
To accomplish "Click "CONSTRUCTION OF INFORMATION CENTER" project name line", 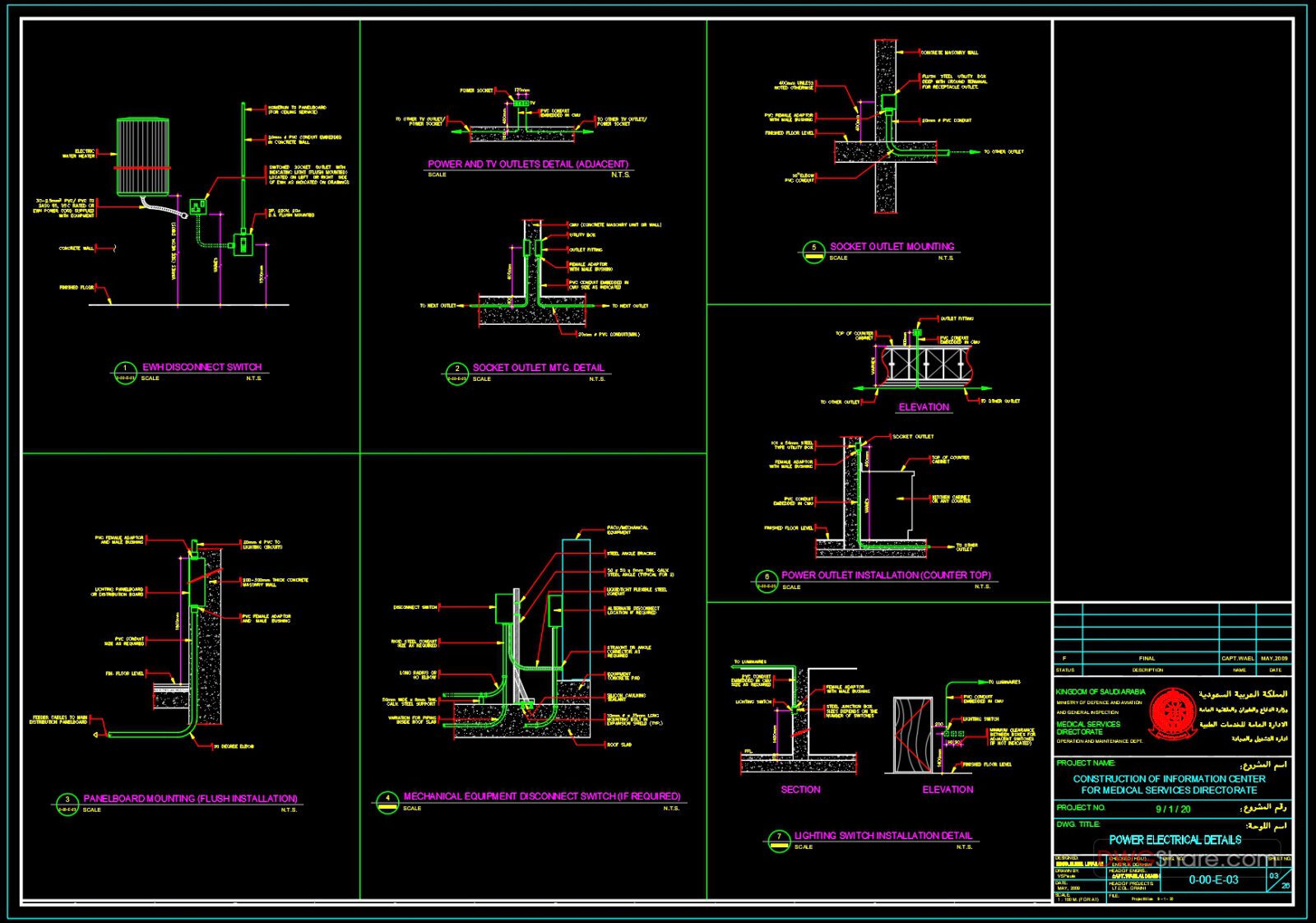I will tap(1169, 778).
